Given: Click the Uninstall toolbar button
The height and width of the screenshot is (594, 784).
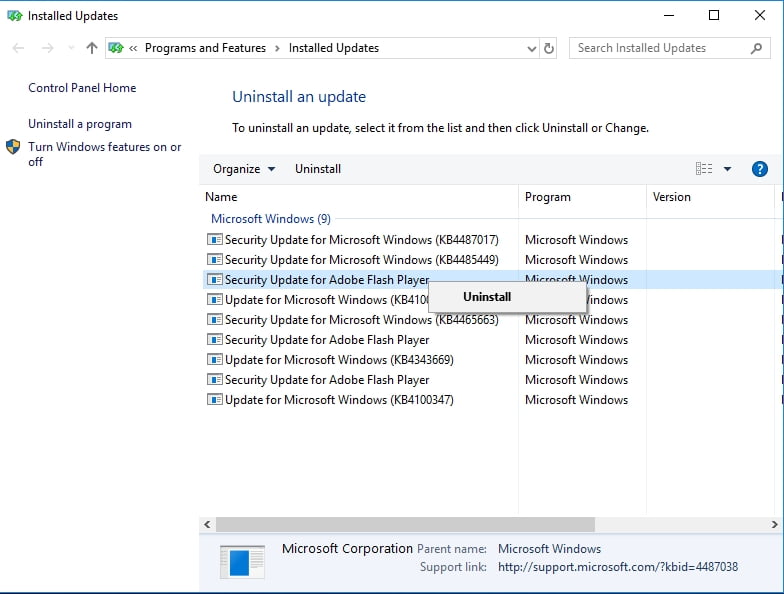Looking at the screenshot, I should [318, 169].
